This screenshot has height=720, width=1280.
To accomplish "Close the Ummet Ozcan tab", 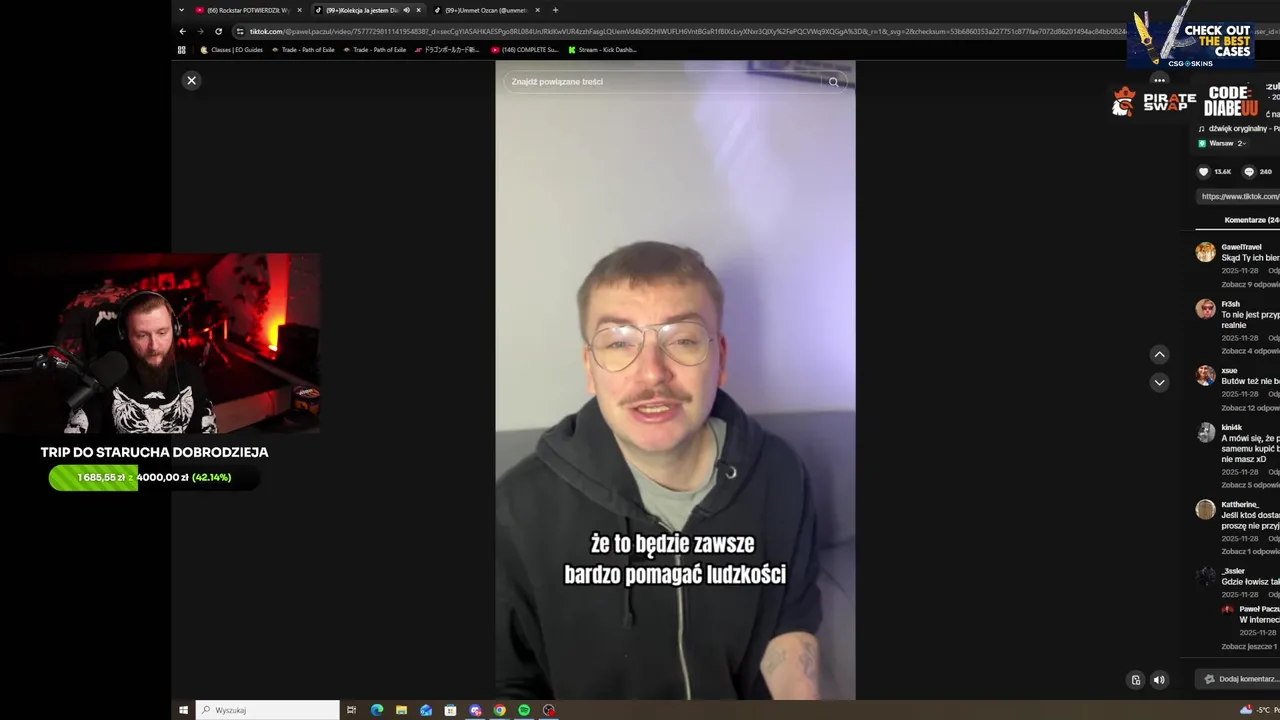I will (537, 10).
